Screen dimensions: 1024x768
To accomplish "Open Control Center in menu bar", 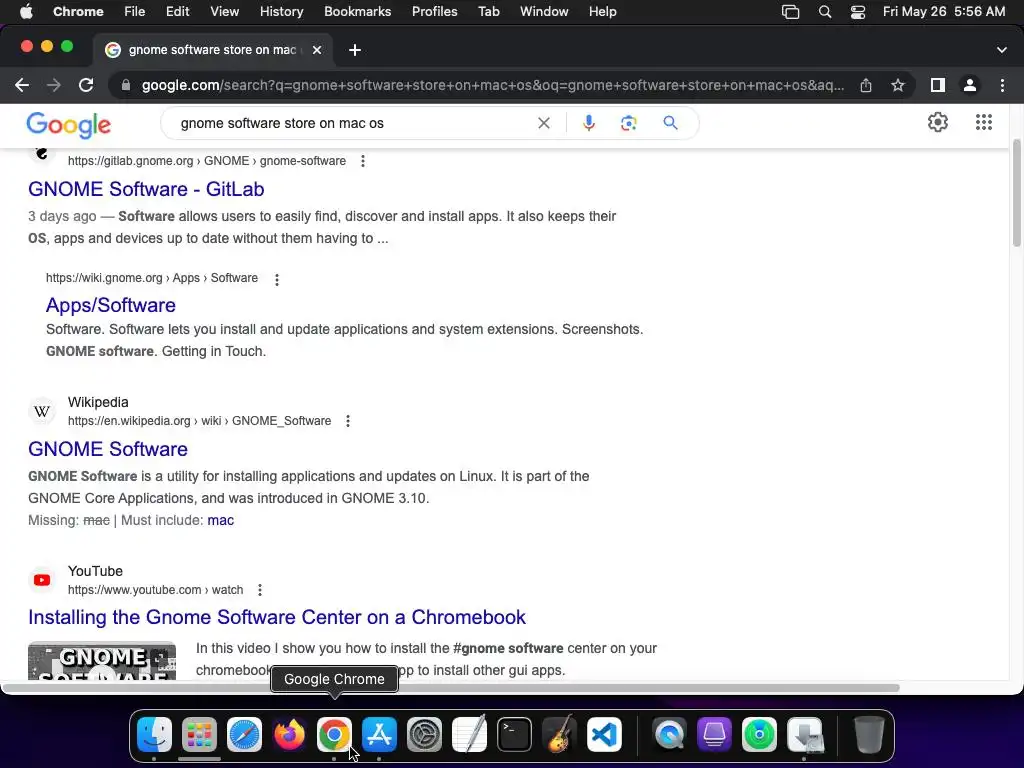I will click(x=857, y=12).
